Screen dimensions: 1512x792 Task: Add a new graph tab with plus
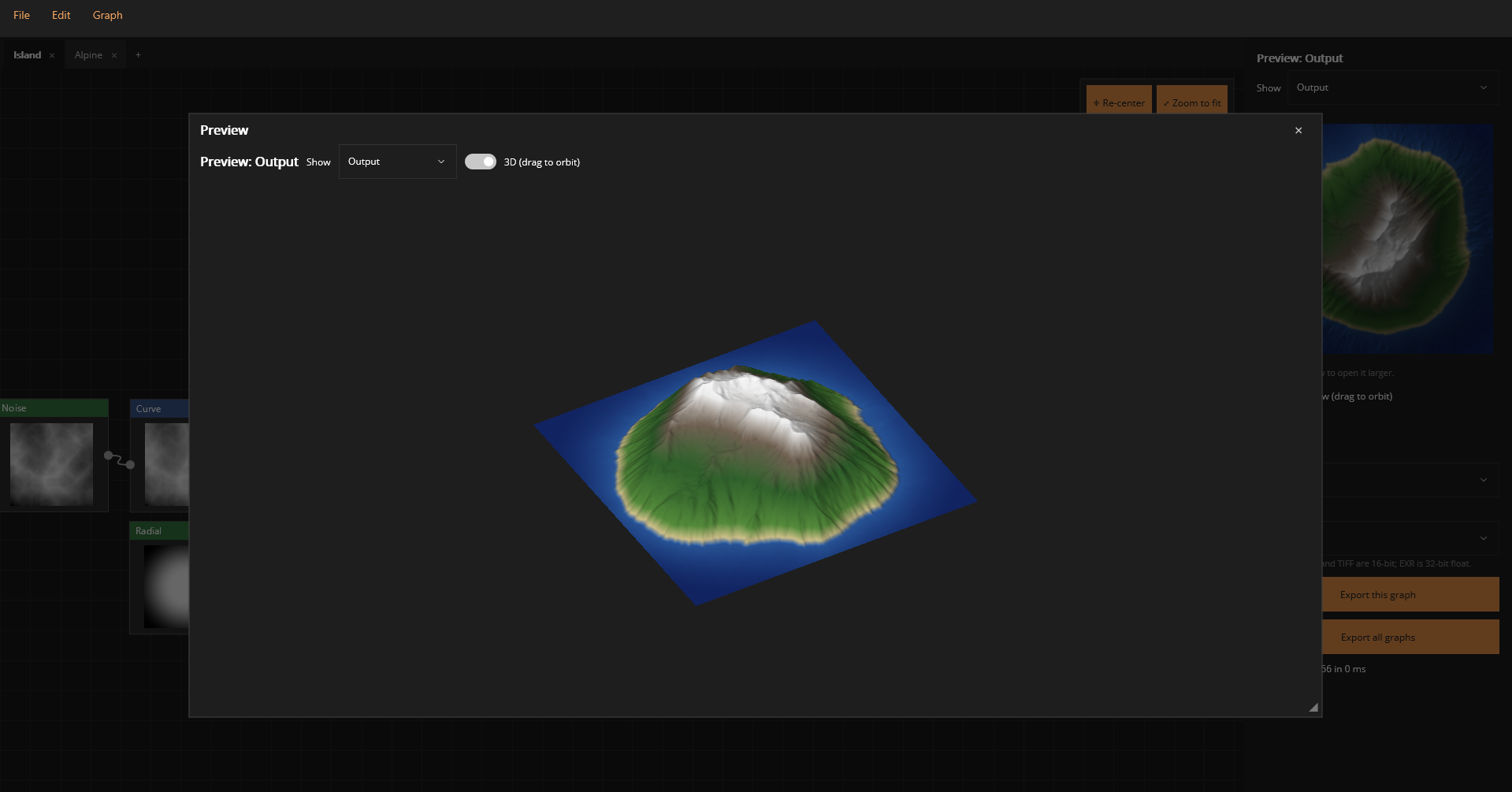click(x=138, y=55)
